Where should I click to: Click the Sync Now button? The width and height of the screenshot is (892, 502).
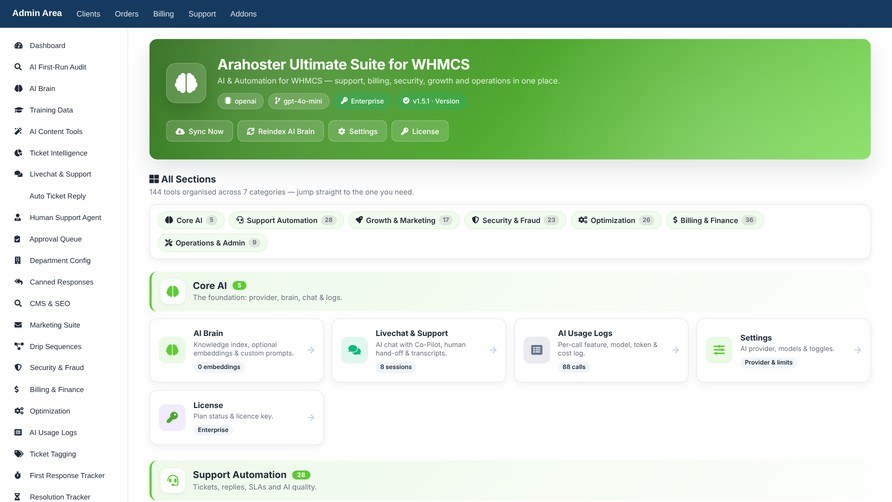click(199, 131)
